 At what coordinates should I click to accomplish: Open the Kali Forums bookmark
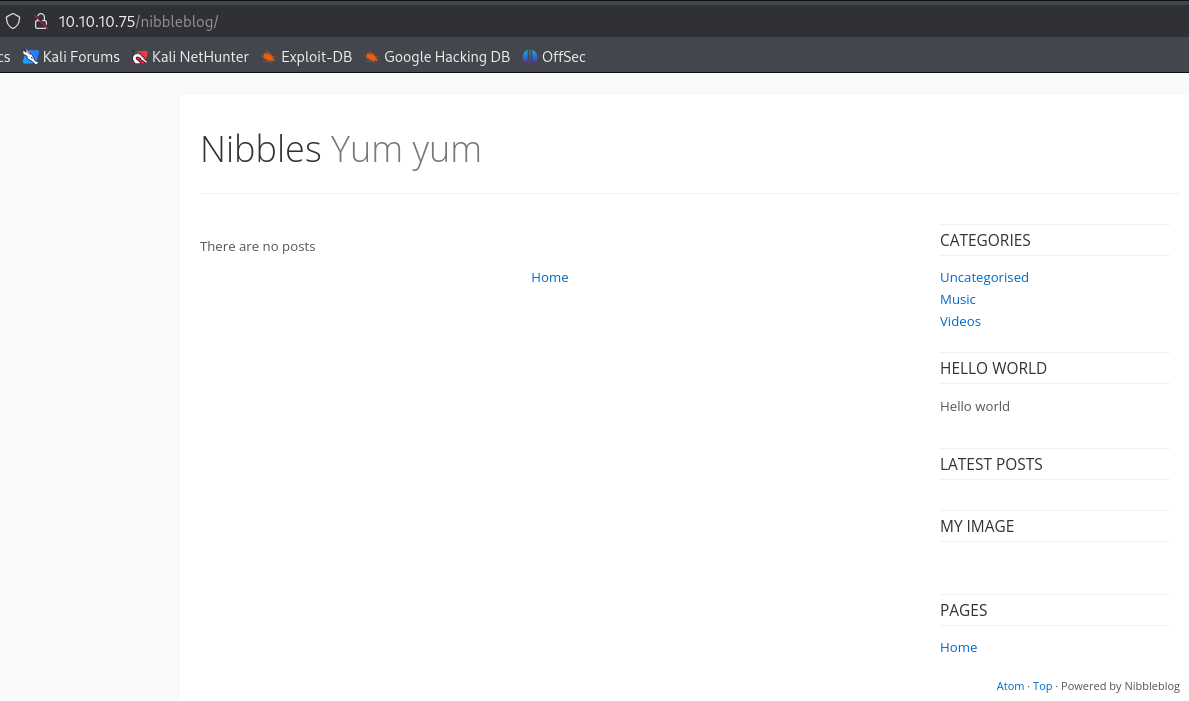coord(71,57)
